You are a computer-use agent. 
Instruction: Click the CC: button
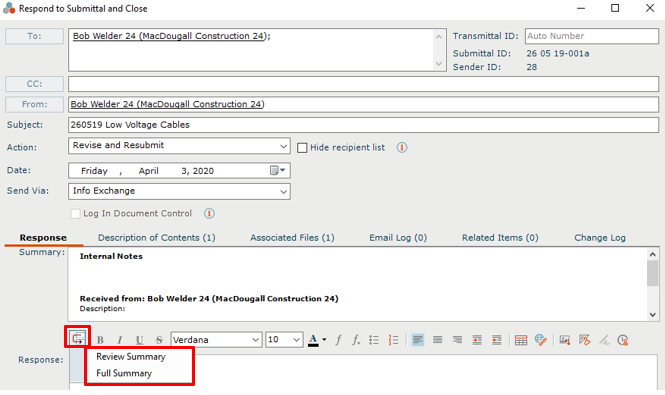point(34,84)
